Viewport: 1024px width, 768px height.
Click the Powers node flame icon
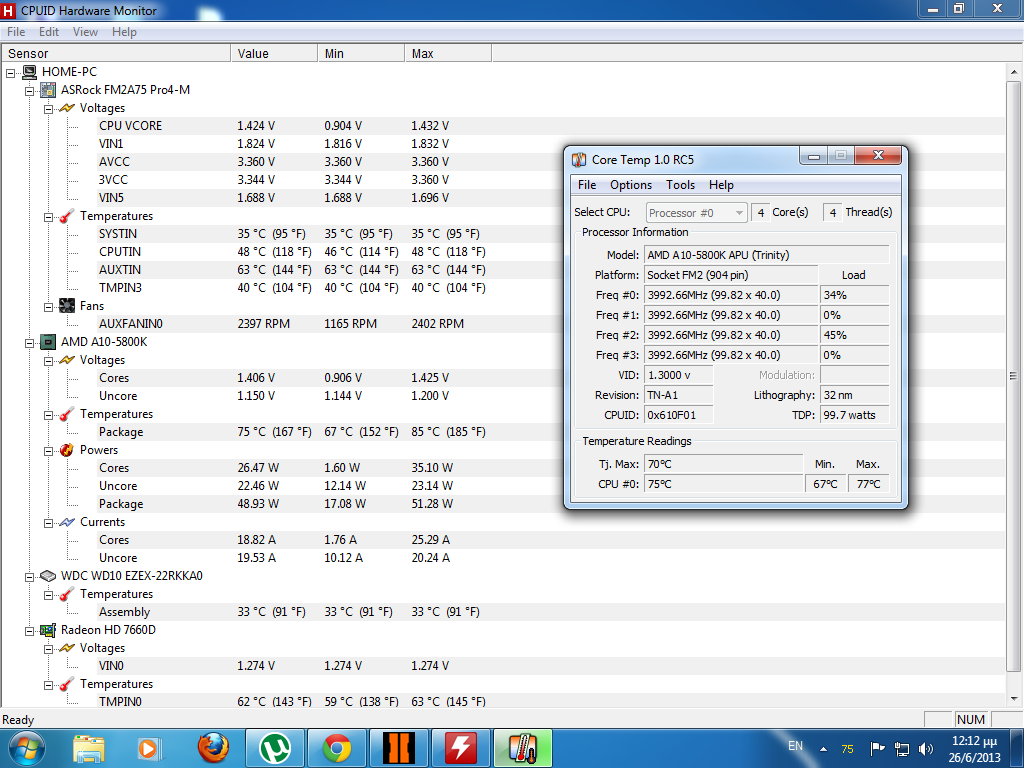[67, 450]
